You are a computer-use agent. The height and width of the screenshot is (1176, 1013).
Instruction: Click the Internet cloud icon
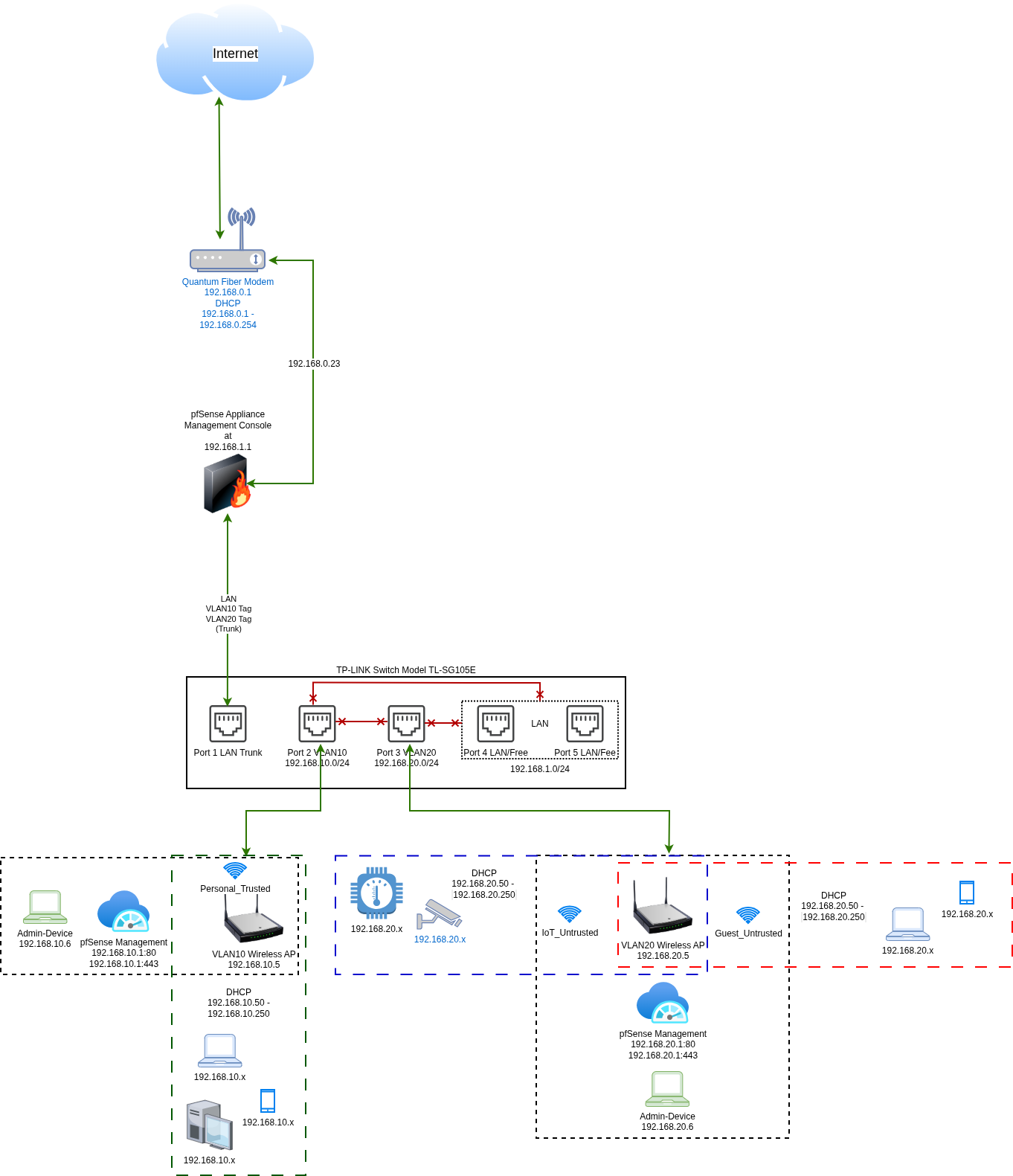coord(235,53)
